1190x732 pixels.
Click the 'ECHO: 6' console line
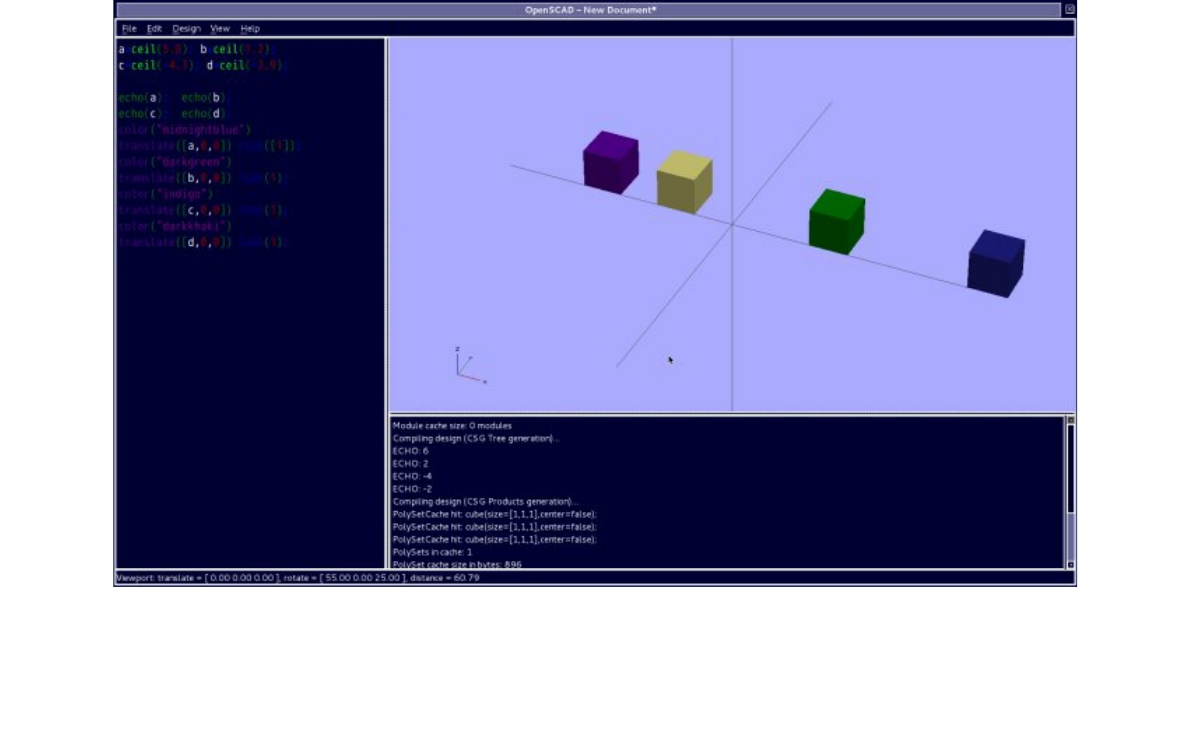pyautogui.click(x=411, y=451)
